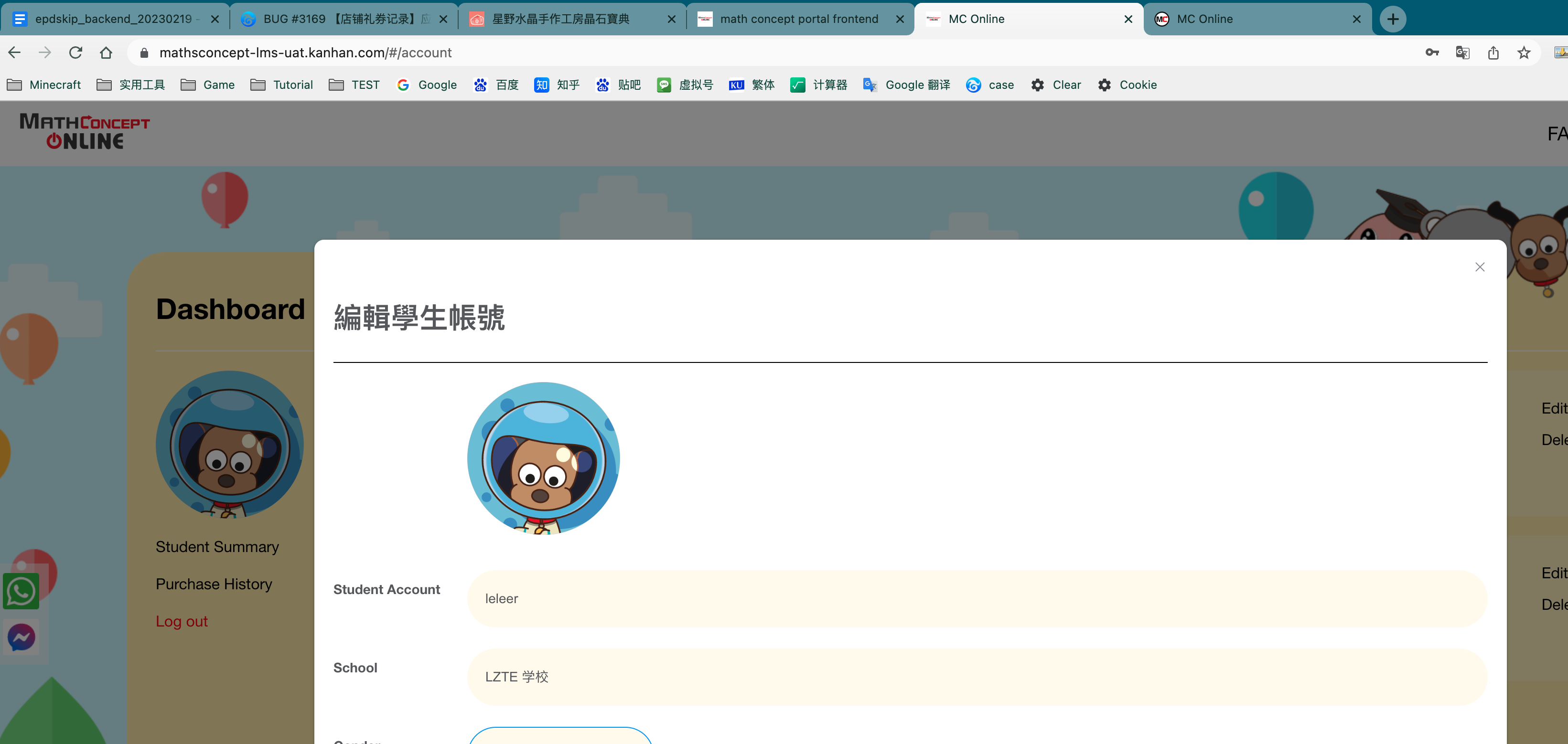
Task: Open the Google bookmark
Action: pyautogui.click(x=427, y=85)
